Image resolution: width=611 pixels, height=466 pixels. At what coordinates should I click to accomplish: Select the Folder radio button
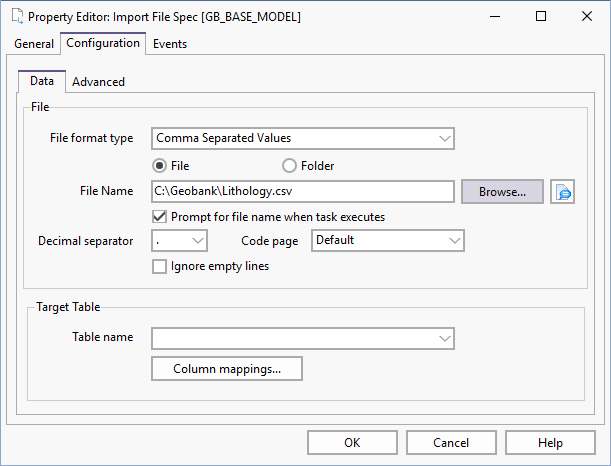pyautogui.click(x=290, y=165)
